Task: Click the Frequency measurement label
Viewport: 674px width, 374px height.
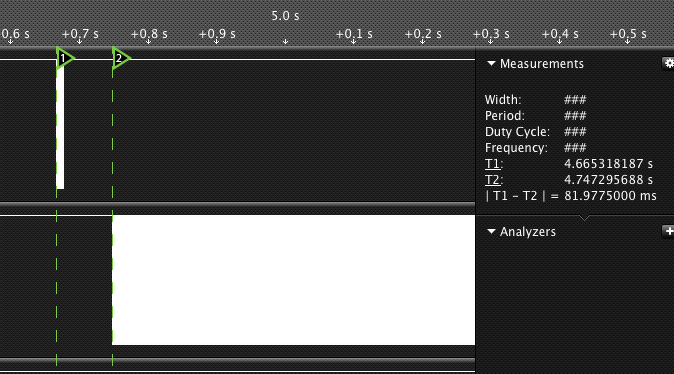Action: point(516,148)
